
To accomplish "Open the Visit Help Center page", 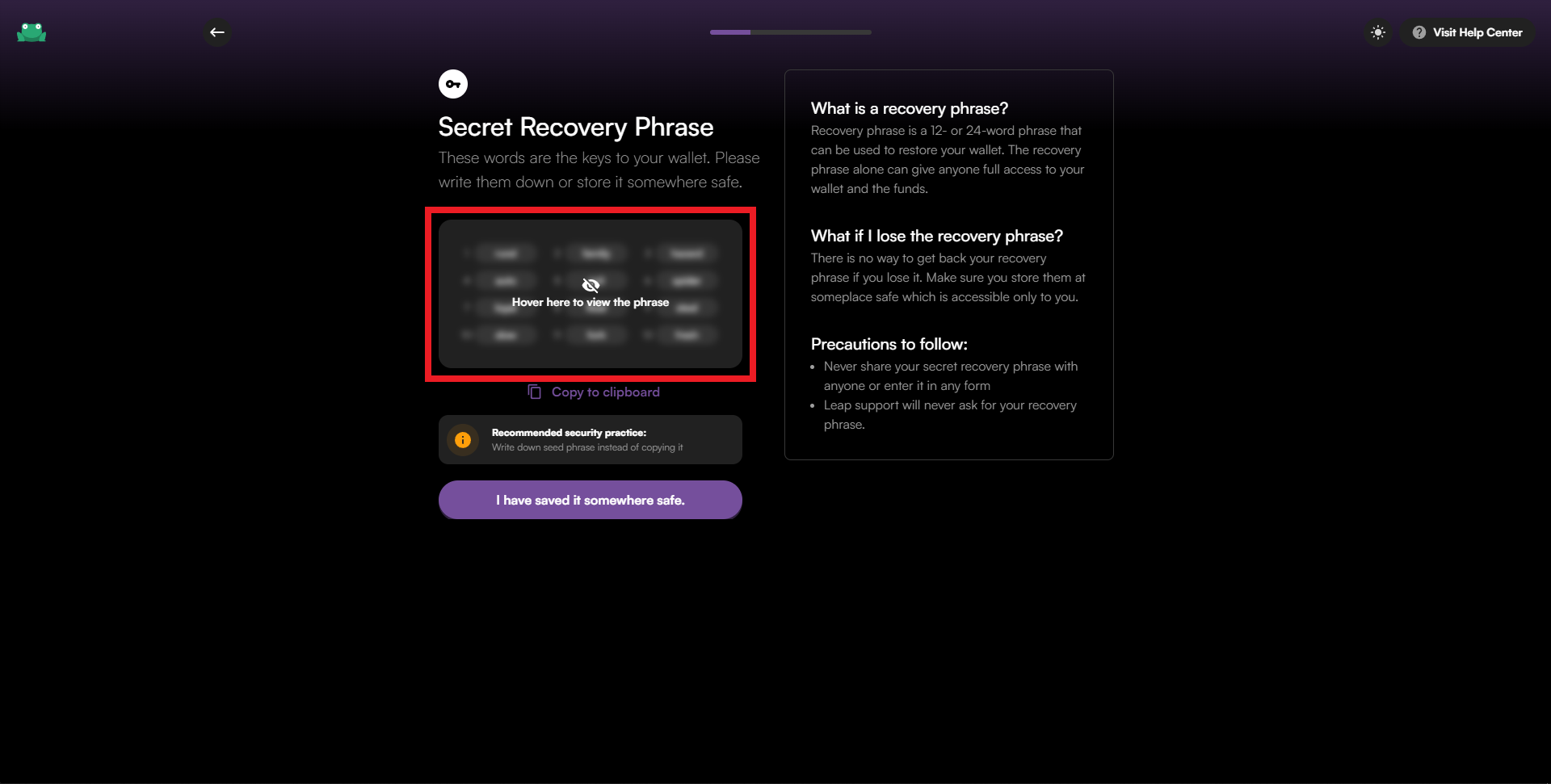I will [x=1477, y=32].
